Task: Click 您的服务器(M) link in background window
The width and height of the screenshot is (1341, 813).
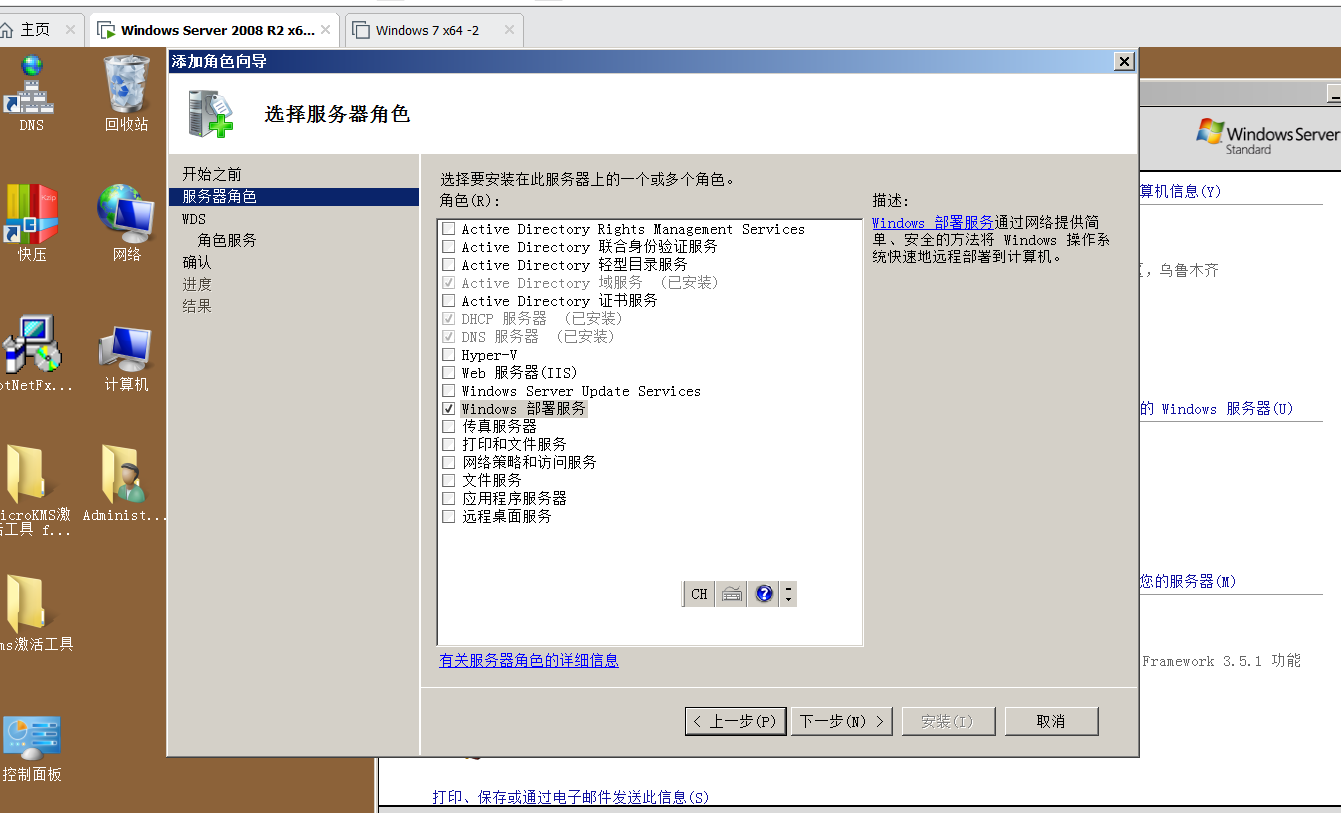Action: point(1187,581)
